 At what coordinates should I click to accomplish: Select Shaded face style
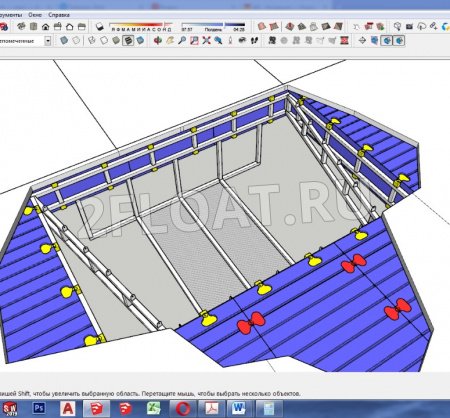click(x=116, y=41)
